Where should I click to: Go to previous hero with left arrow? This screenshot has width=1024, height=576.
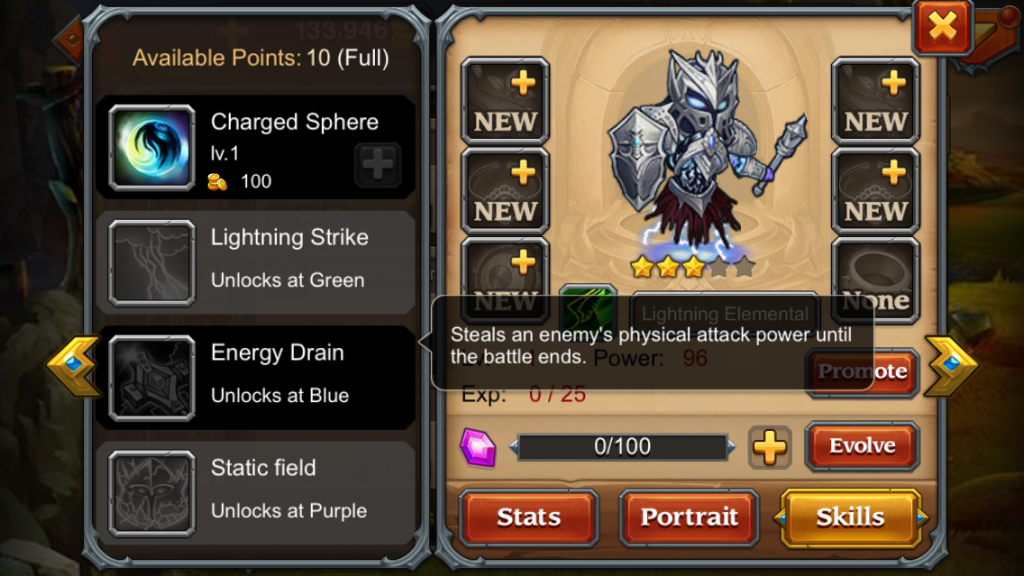click(74, 366)
